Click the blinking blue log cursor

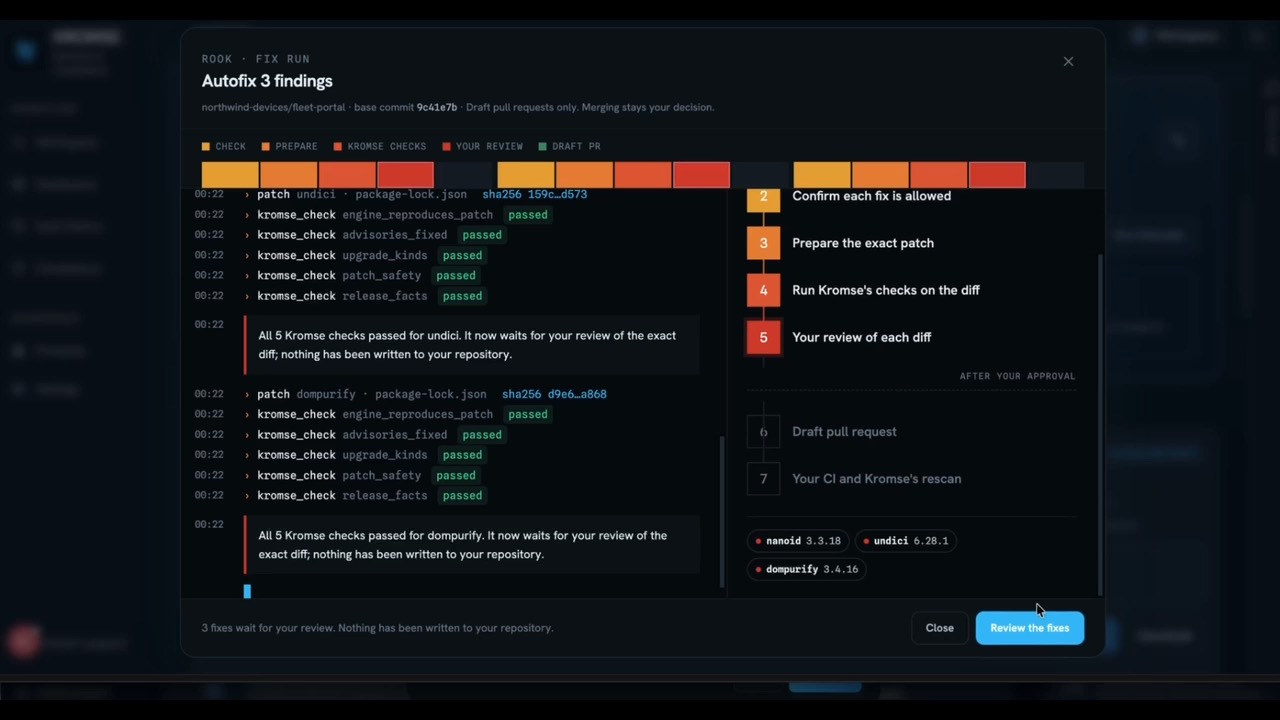247,592
